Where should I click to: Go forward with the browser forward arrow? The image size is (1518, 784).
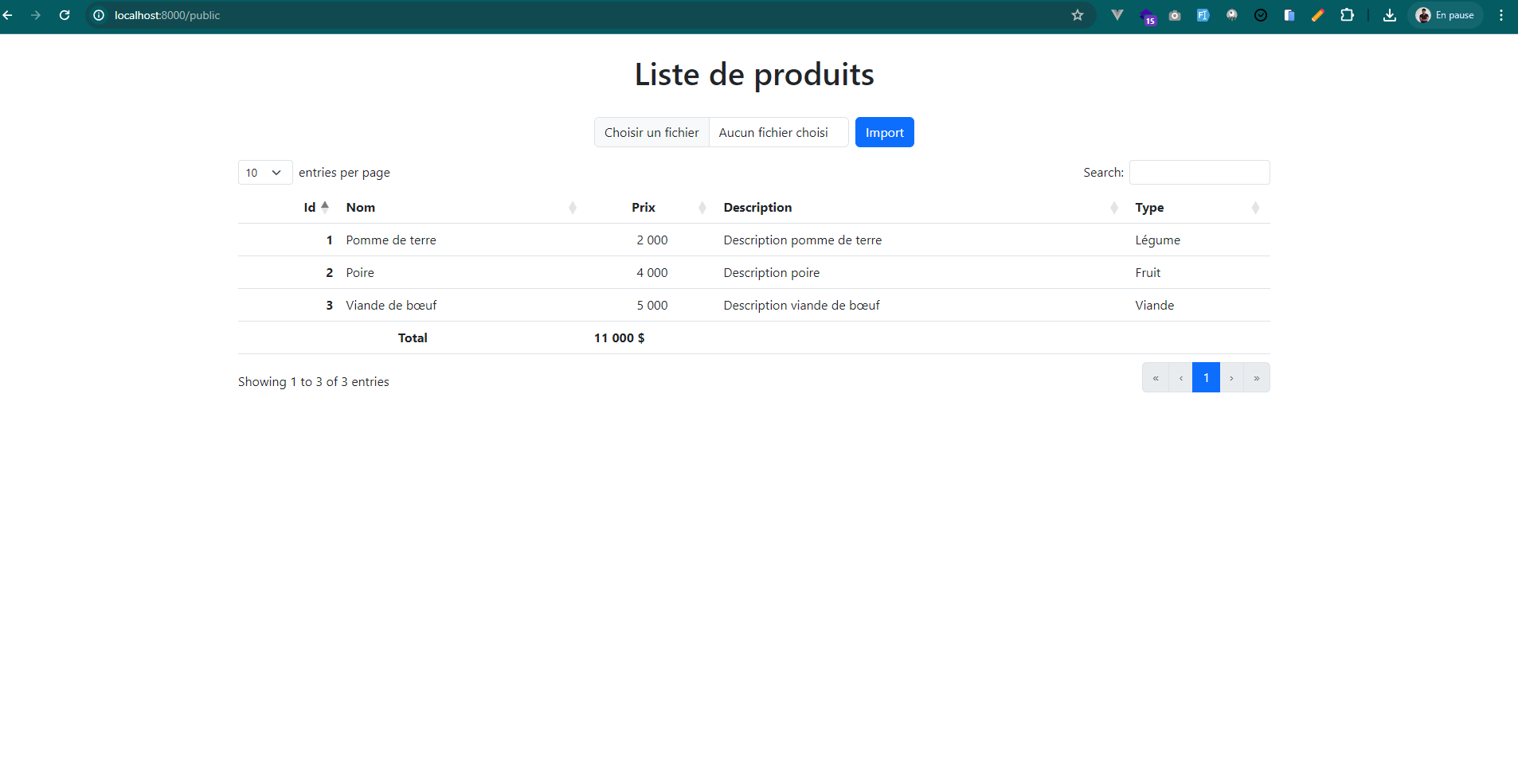tap(36, 15)
